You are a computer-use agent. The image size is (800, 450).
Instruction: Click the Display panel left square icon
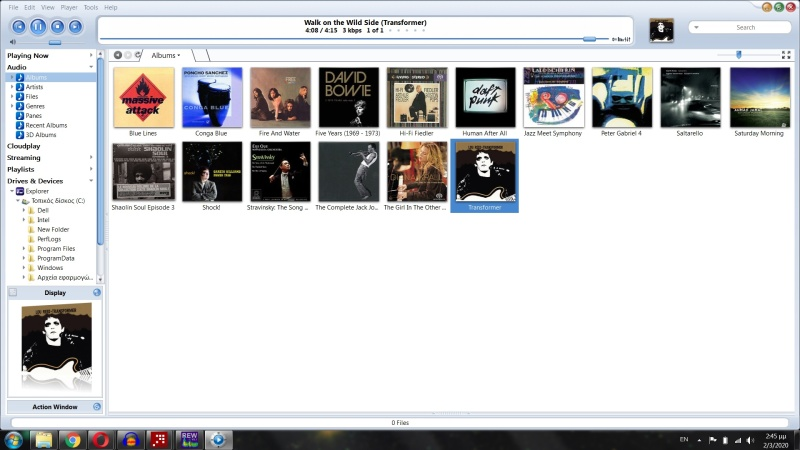(x=13, y=292)
